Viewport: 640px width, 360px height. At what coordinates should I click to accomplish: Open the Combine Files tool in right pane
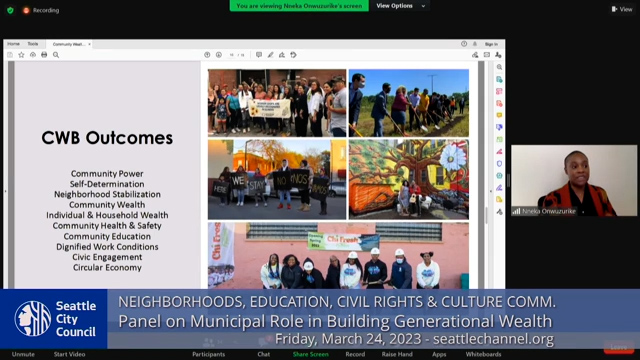[499, 127]
